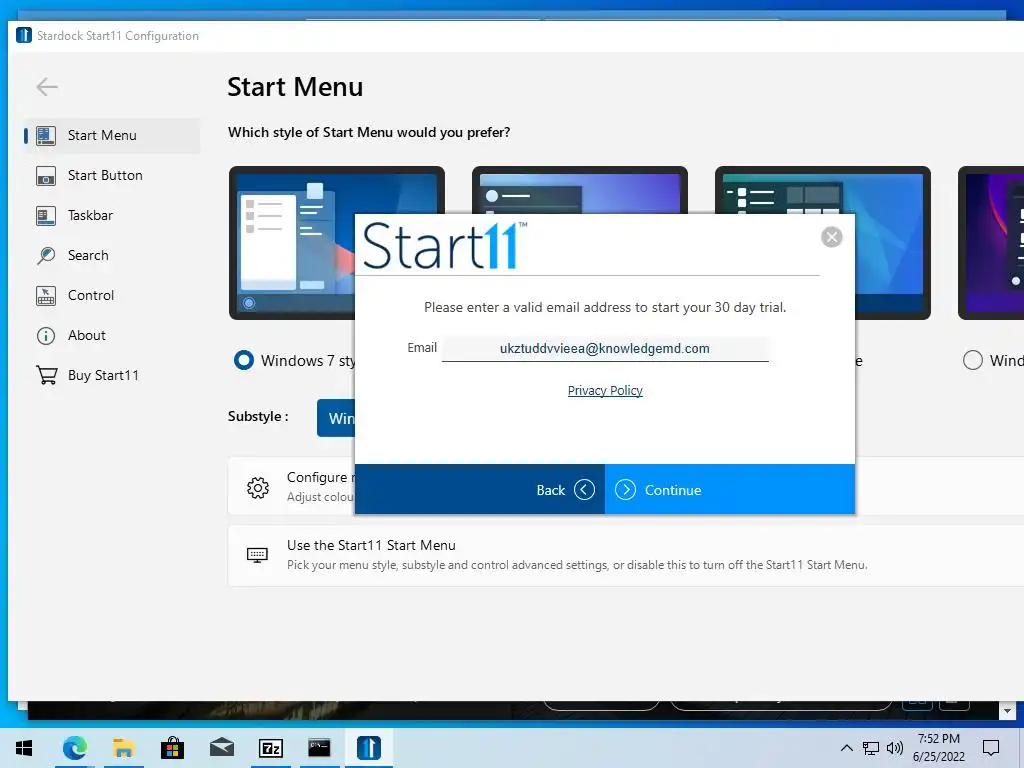
Task: Click the Stardock Start11 title bar icon
Action: click(24, 35)
